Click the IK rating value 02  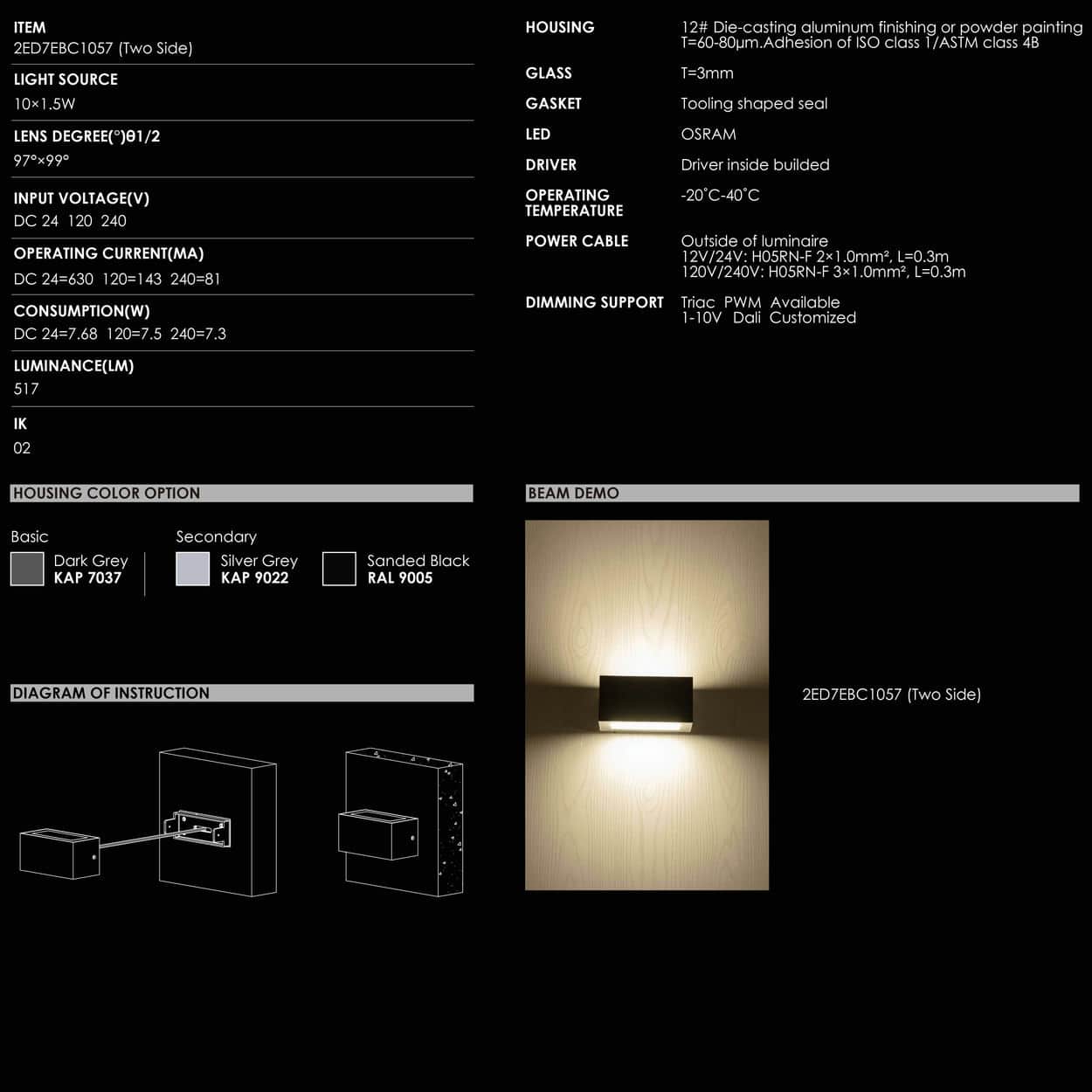click(x=22, y=448)
